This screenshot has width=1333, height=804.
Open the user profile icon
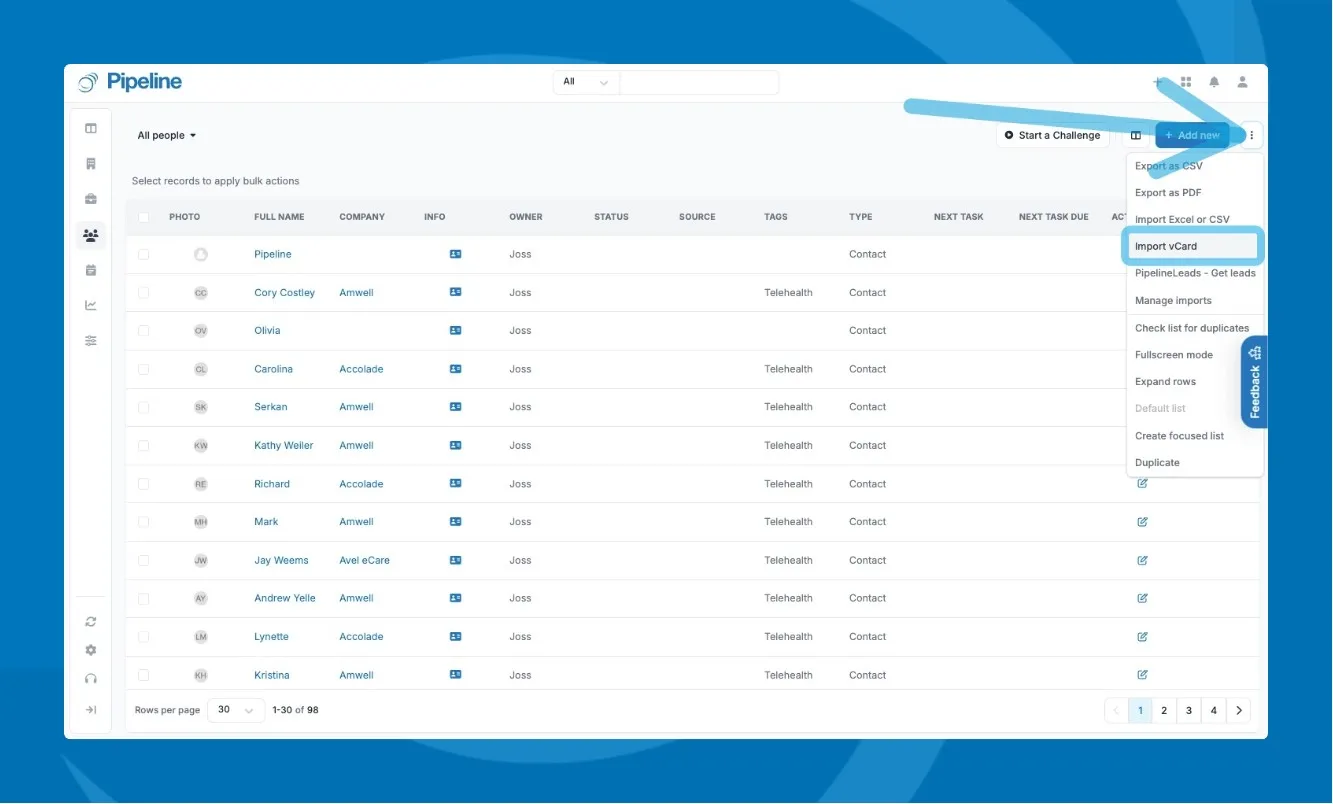(x=1243, y=82)
